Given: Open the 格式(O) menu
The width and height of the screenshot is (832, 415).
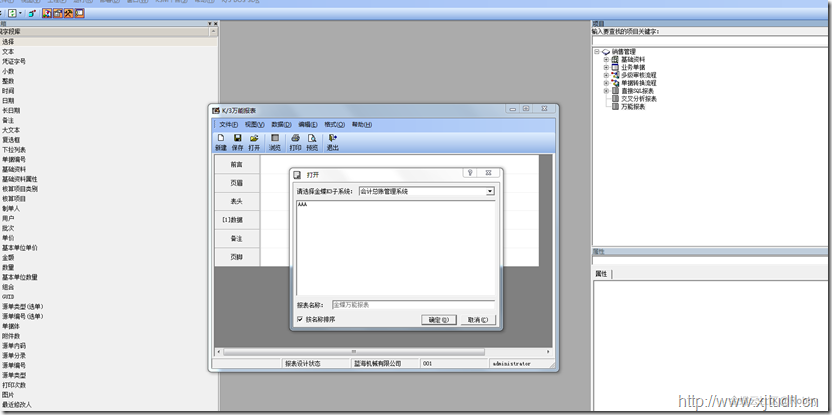Looking at the screenshot, I should tap(334, 125).
